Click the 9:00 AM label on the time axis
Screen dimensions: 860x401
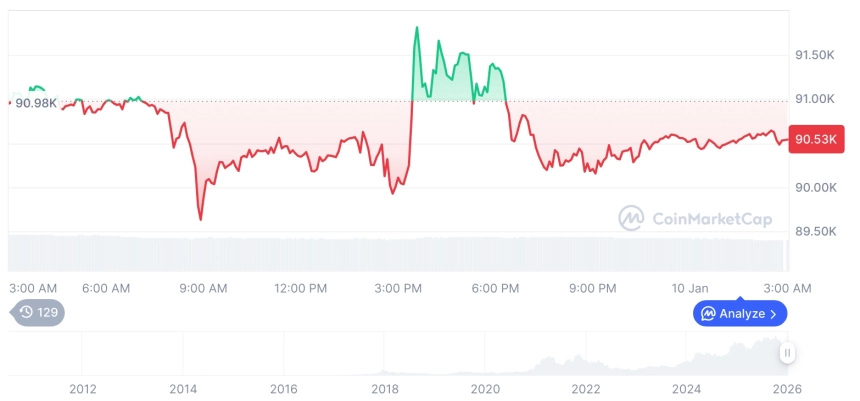click(x=203, y=288)
